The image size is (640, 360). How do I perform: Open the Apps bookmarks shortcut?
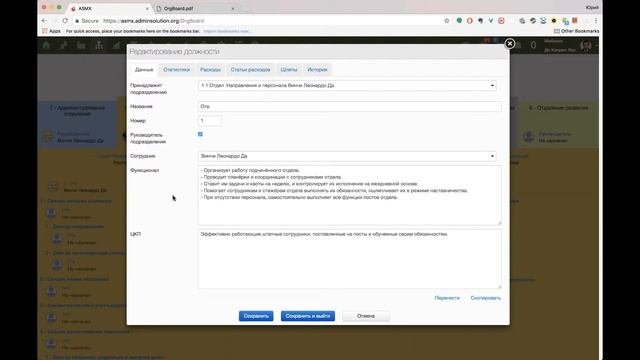51,31
